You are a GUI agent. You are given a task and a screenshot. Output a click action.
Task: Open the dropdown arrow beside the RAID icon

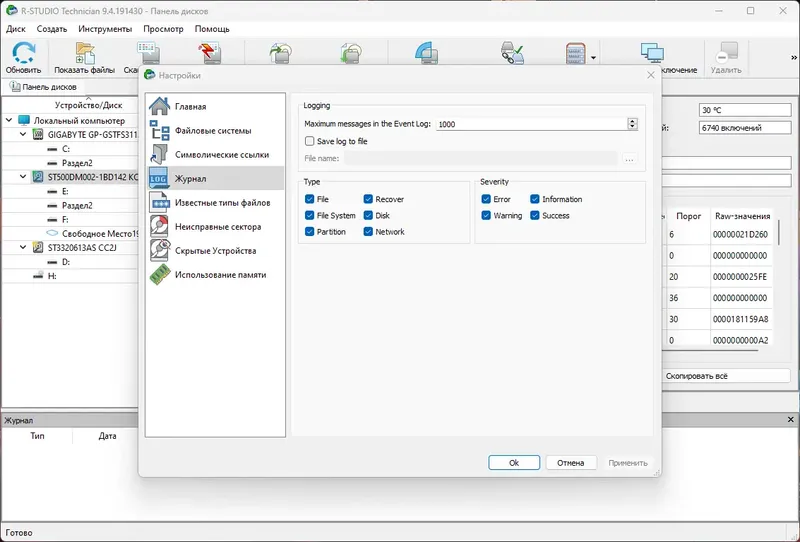tap(593, 58)
